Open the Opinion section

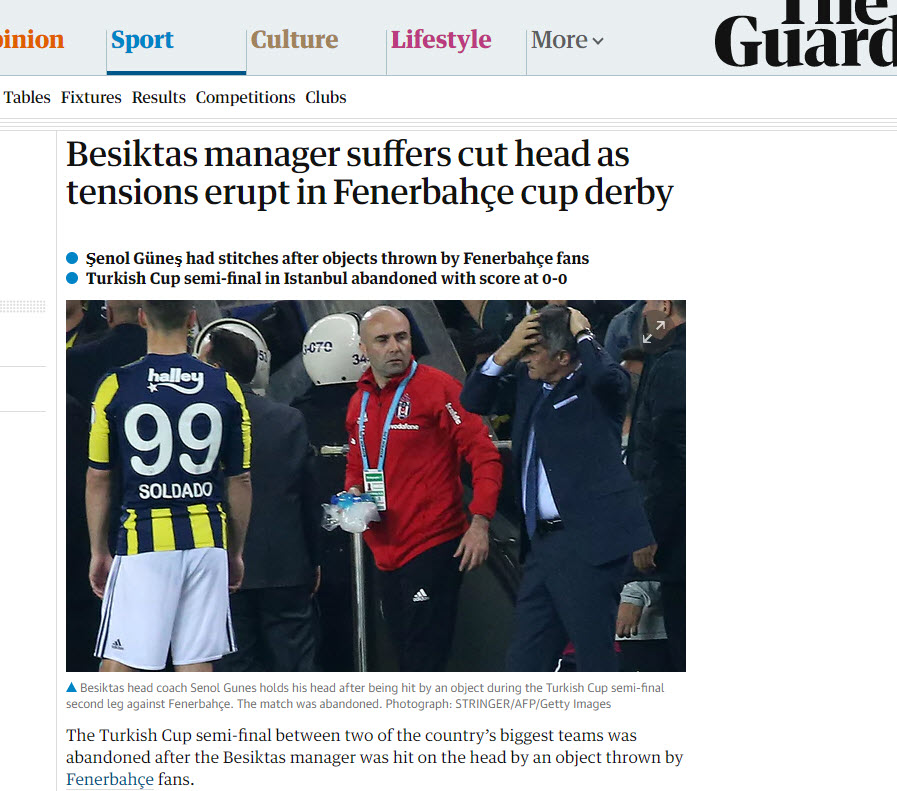click(32, 40)
